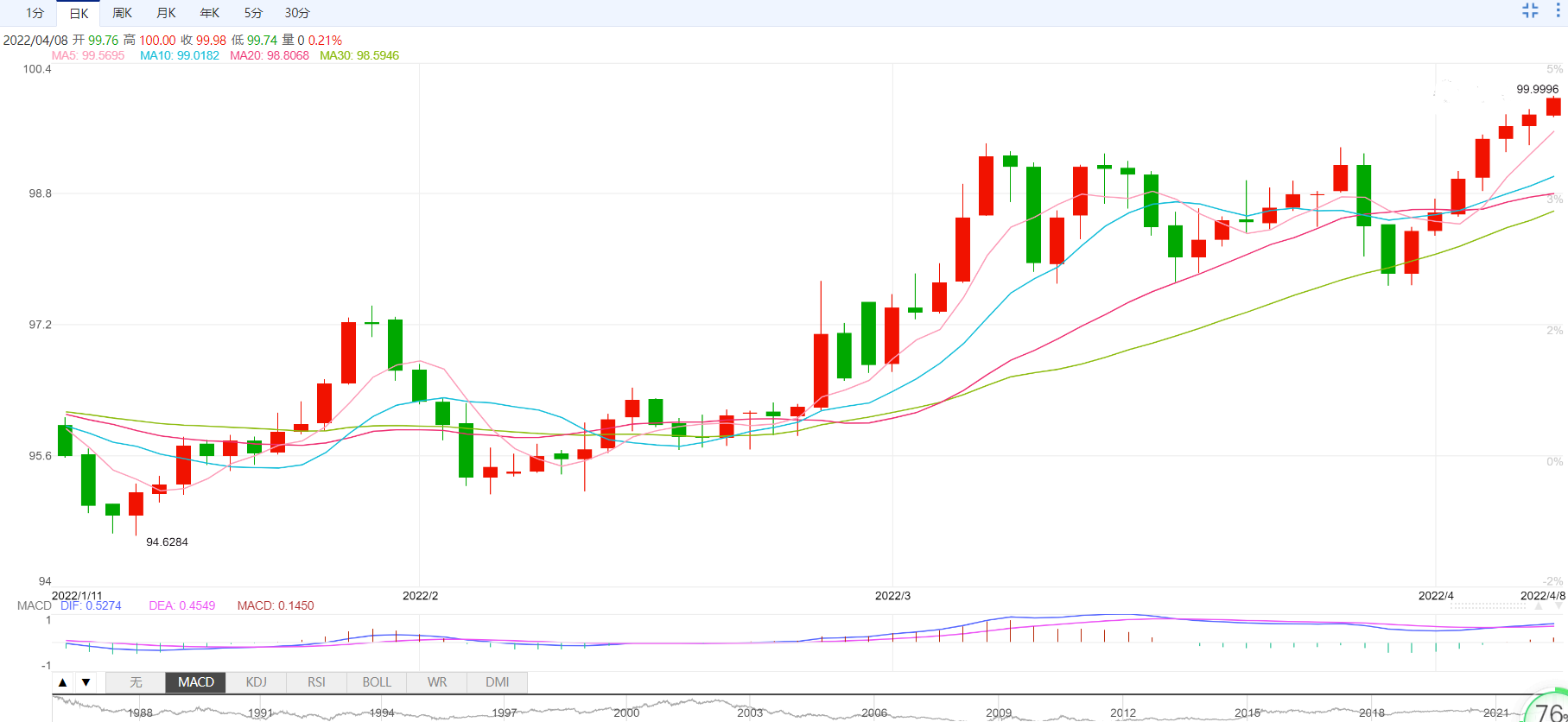This screenshot has width=1568, height=722.
Task: Click the MA30: 98.5946 legend label
Action: pos(359,55)
